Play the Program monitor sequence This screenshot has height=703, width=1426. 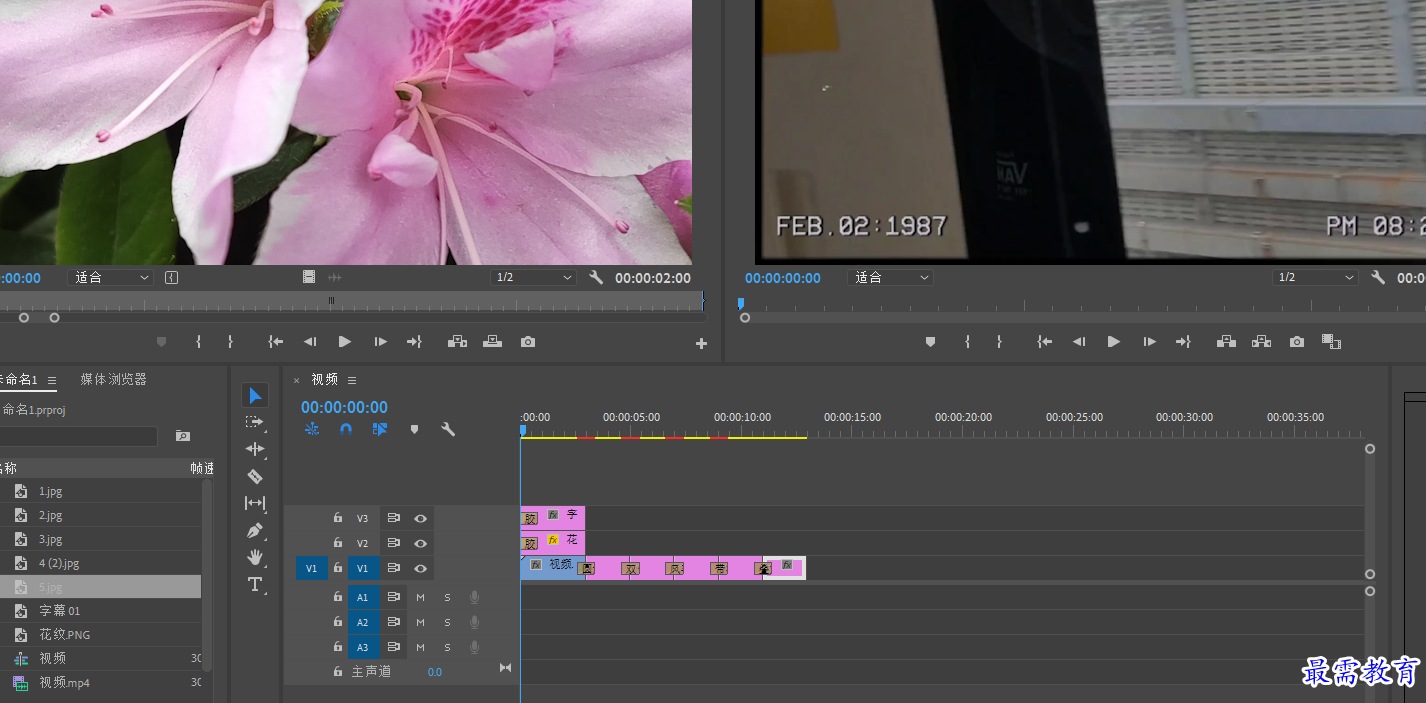(x=1113, y=342)
